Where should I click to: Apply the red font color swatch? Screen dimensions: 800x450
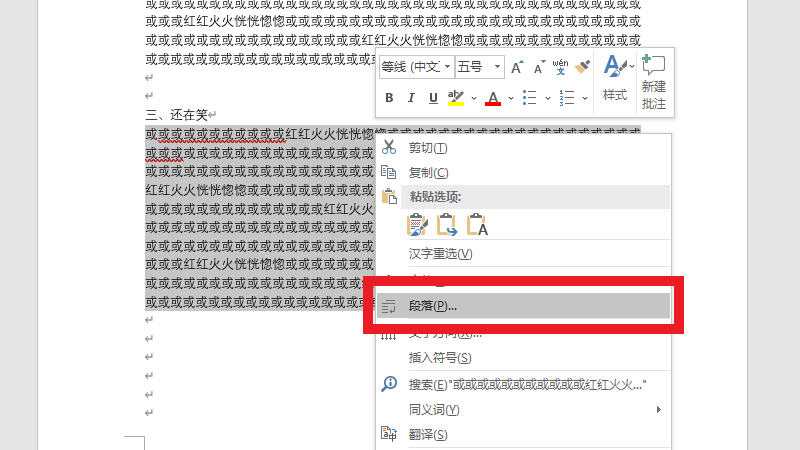[492, 98]
